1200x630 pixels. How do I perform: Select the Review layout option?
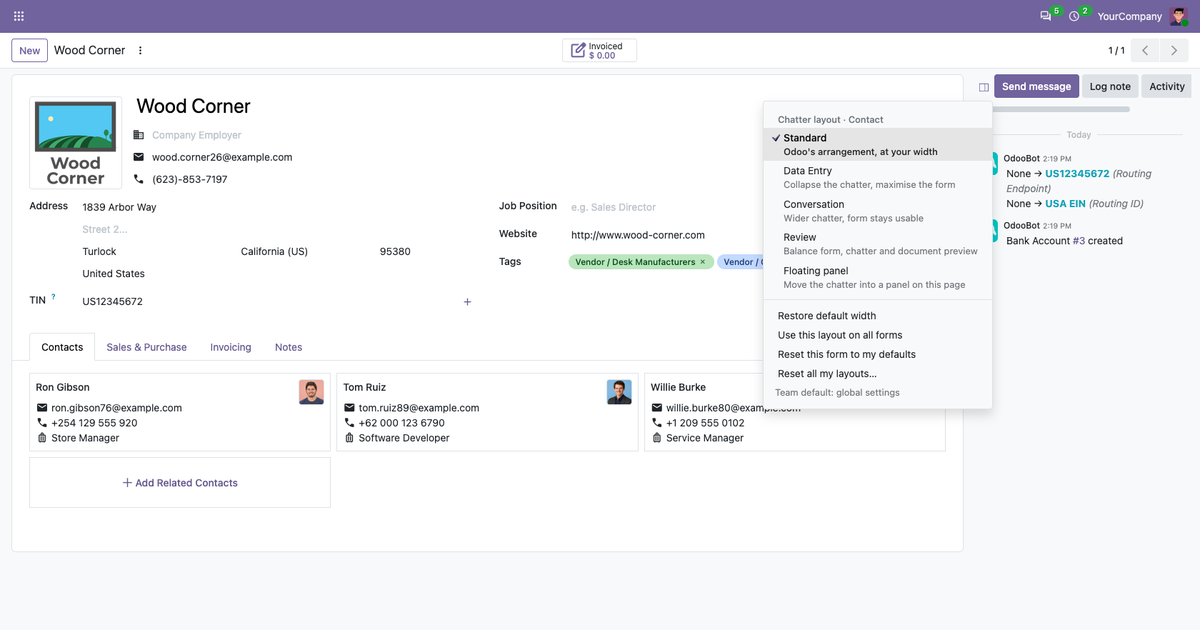tap(878, 244)
